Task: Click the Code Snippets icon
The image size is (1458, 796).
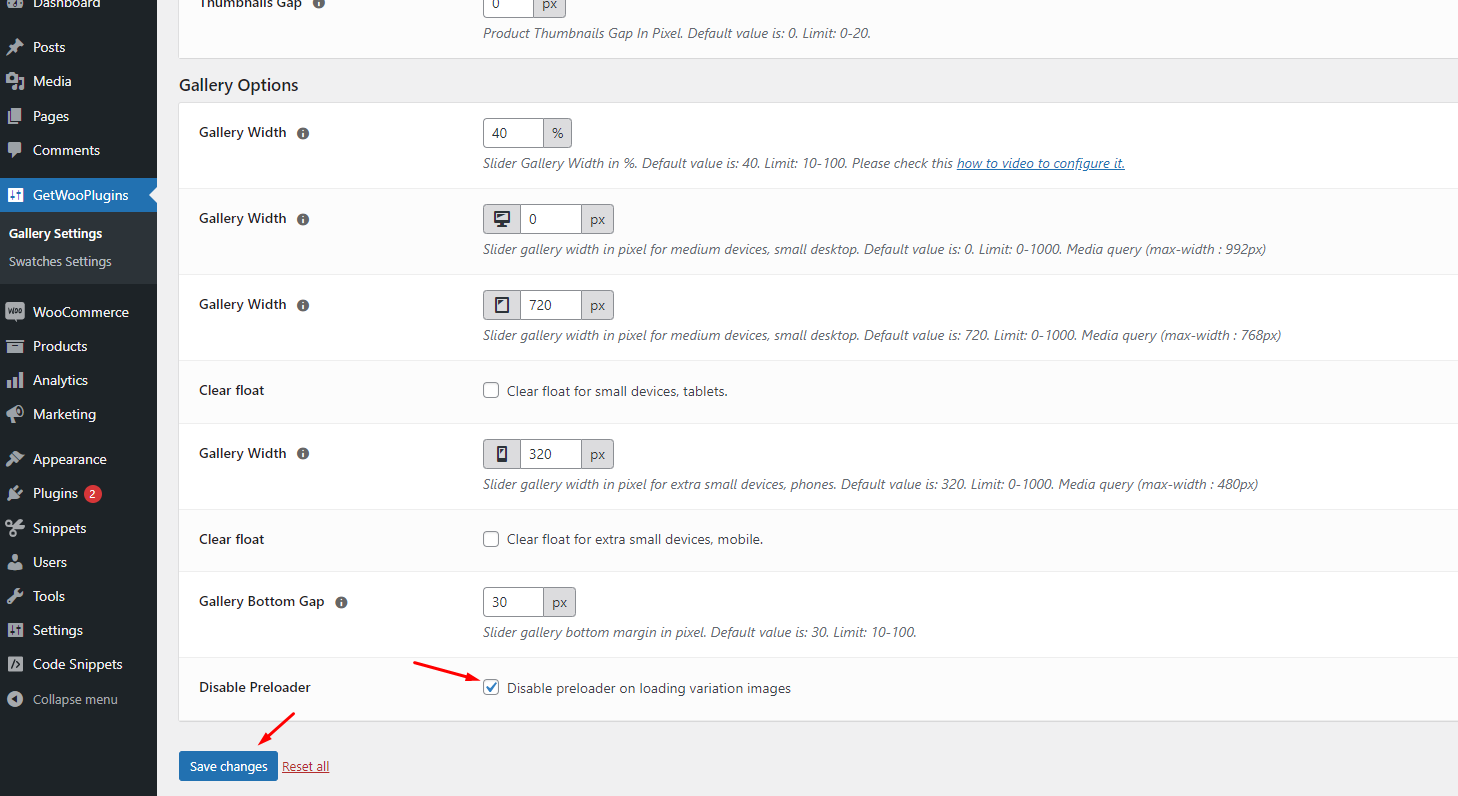Action: 15,664
